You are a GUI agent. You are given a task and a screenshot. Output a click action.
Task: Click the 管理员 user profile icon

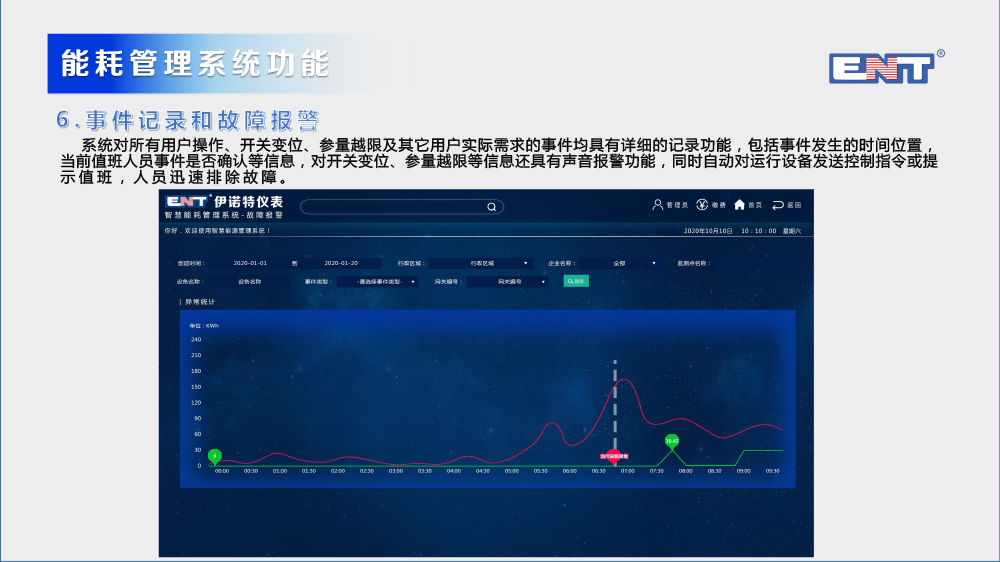658,205
